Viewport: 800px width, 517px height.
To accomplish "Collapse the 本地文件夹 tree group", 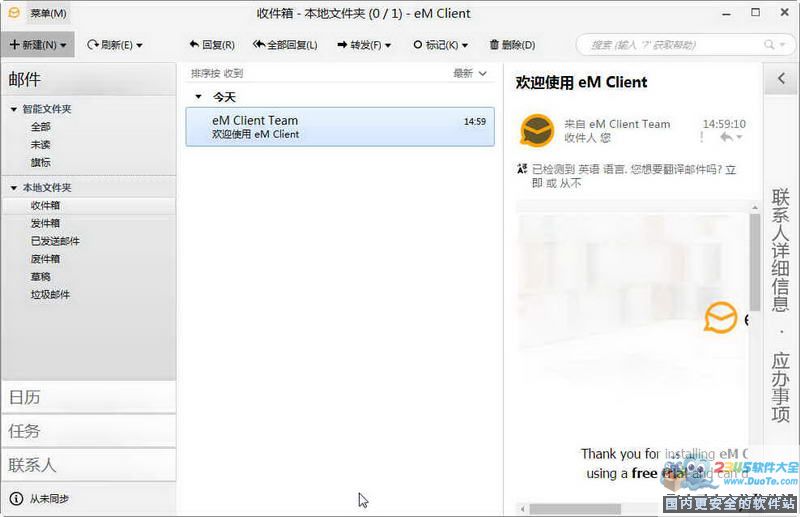I will [x=14, y=188].
